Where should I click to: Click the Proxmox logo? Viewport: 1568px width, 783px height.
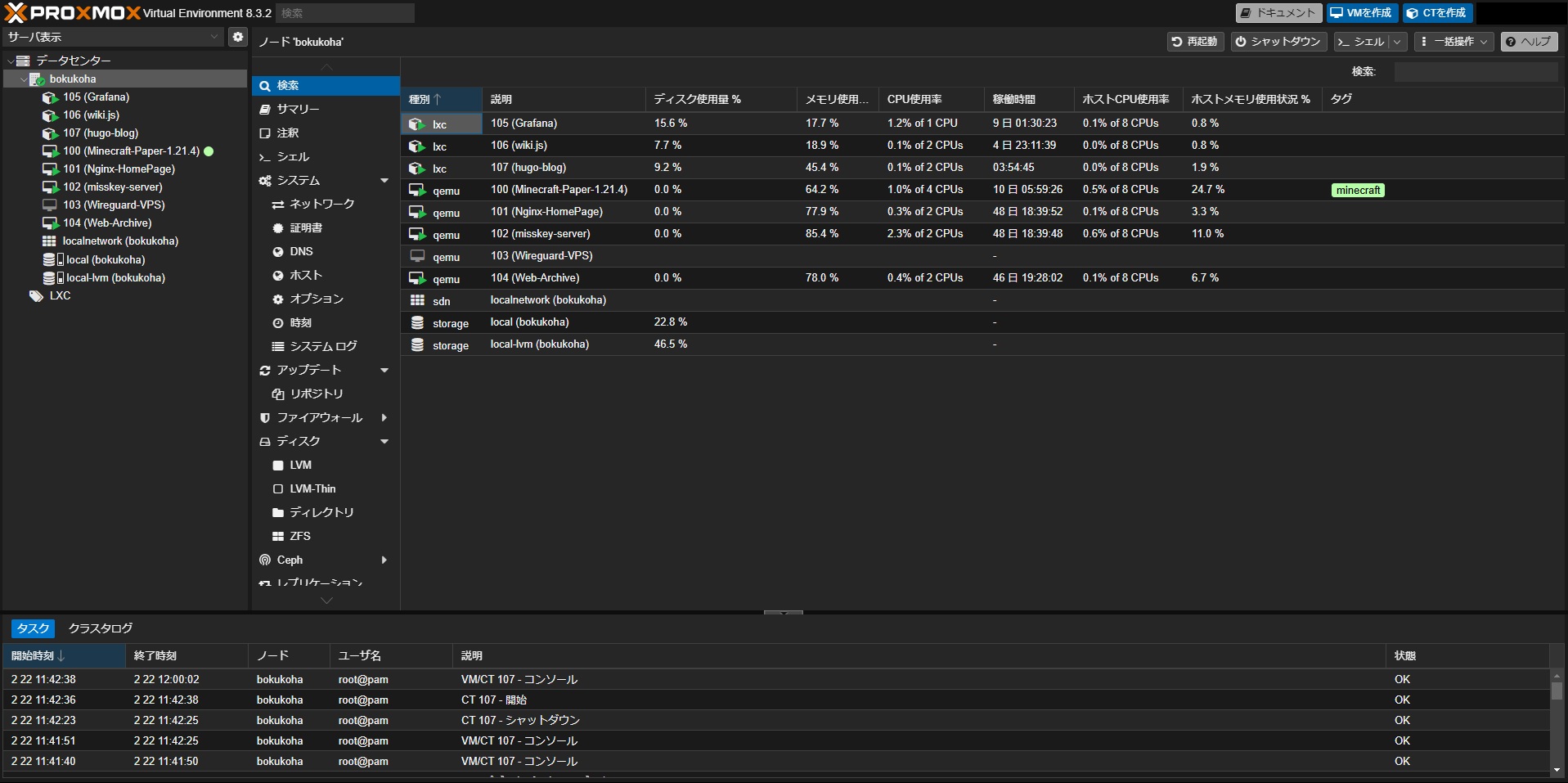[x=72, y=13]
